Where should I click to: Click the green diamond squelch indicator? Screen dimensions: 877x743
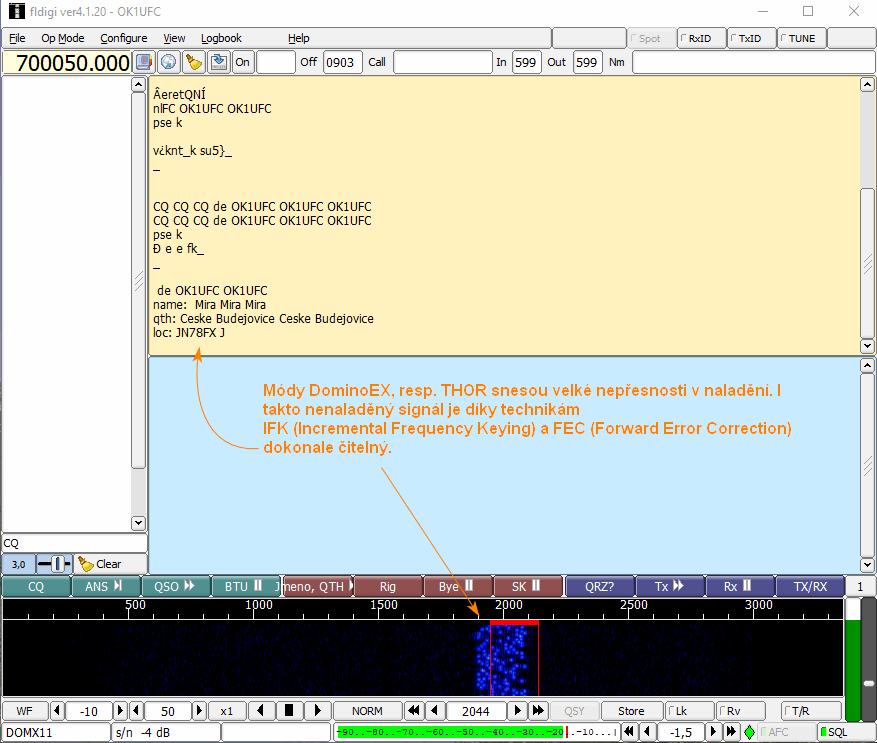749,732
